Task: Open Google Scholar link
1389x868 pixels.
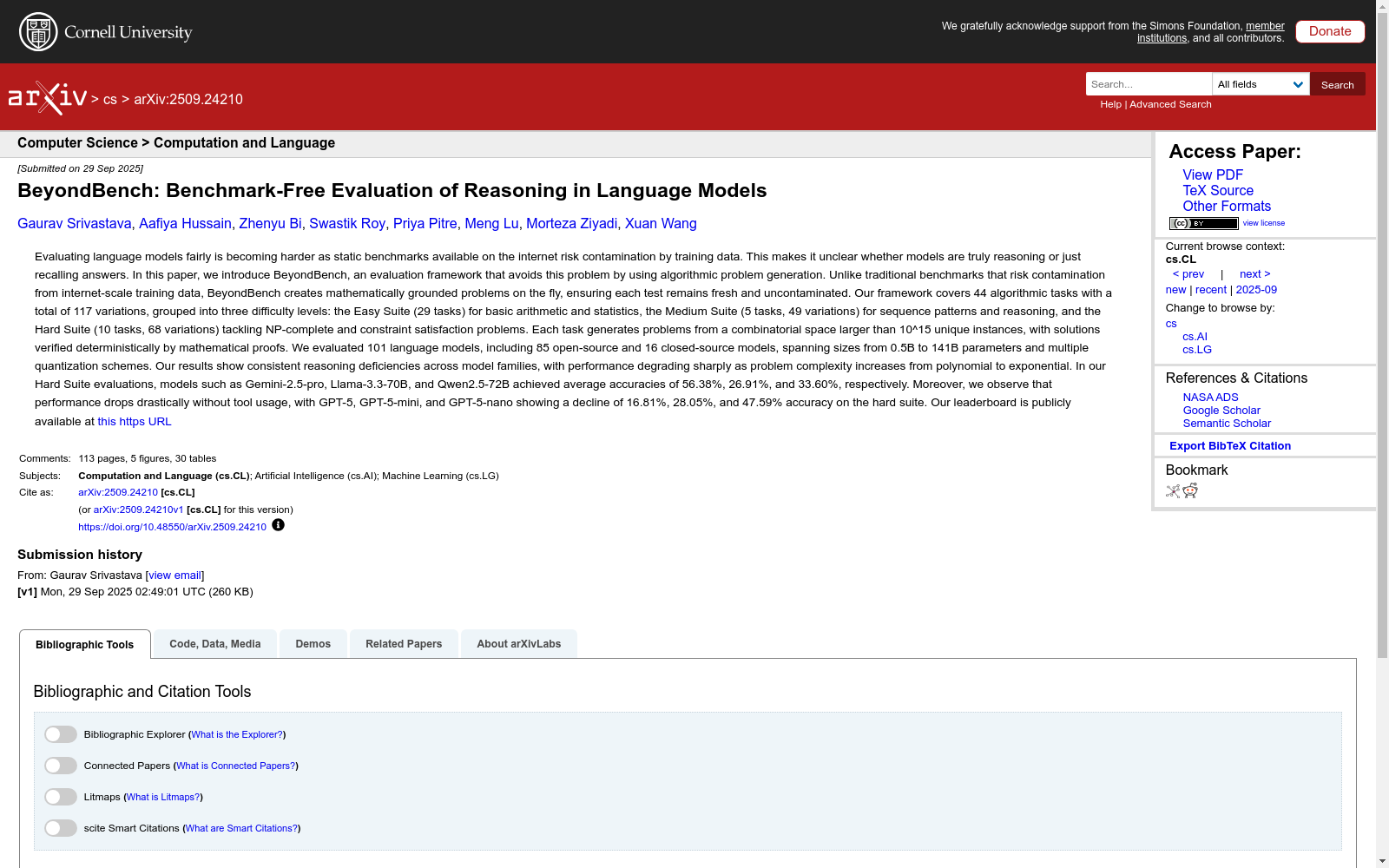Action: [1221, 411]
